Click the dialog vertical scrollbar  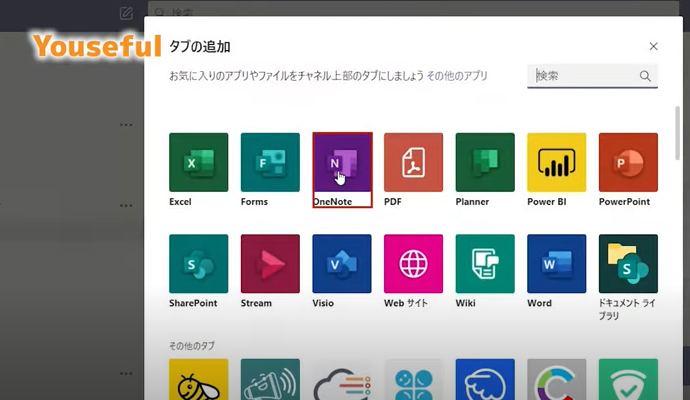coord(678,133)
